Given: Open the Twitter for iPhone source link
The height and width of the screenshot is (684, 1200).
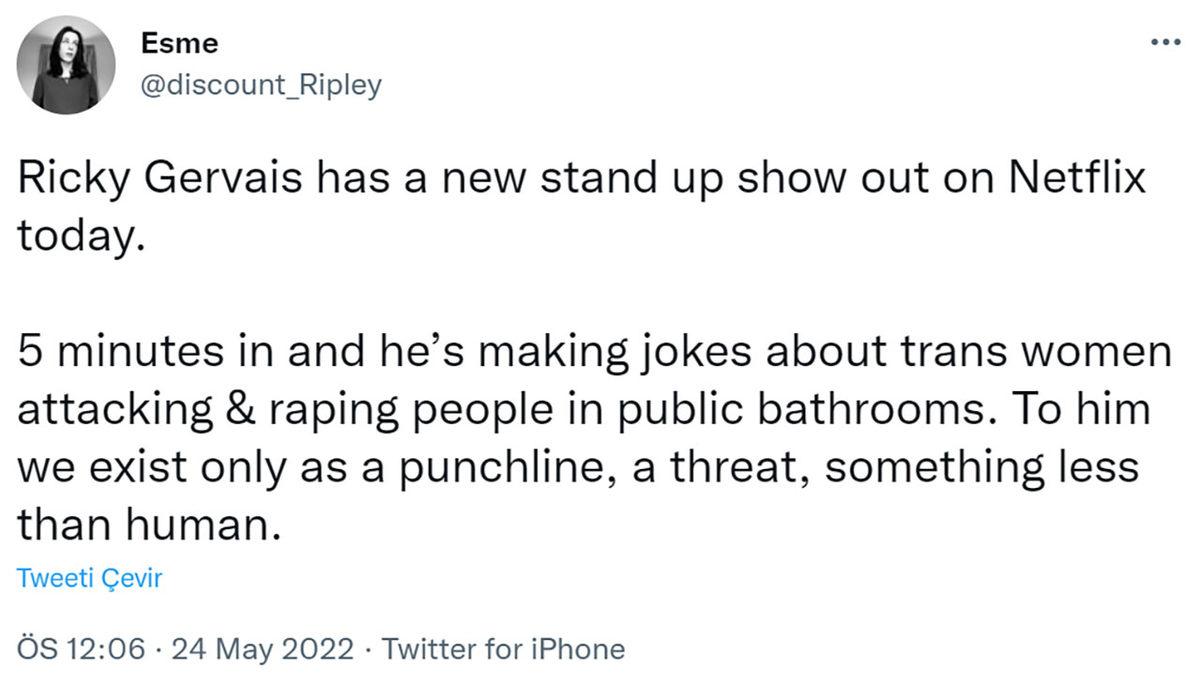Looking at the screenshot, I should coord(504,649).
